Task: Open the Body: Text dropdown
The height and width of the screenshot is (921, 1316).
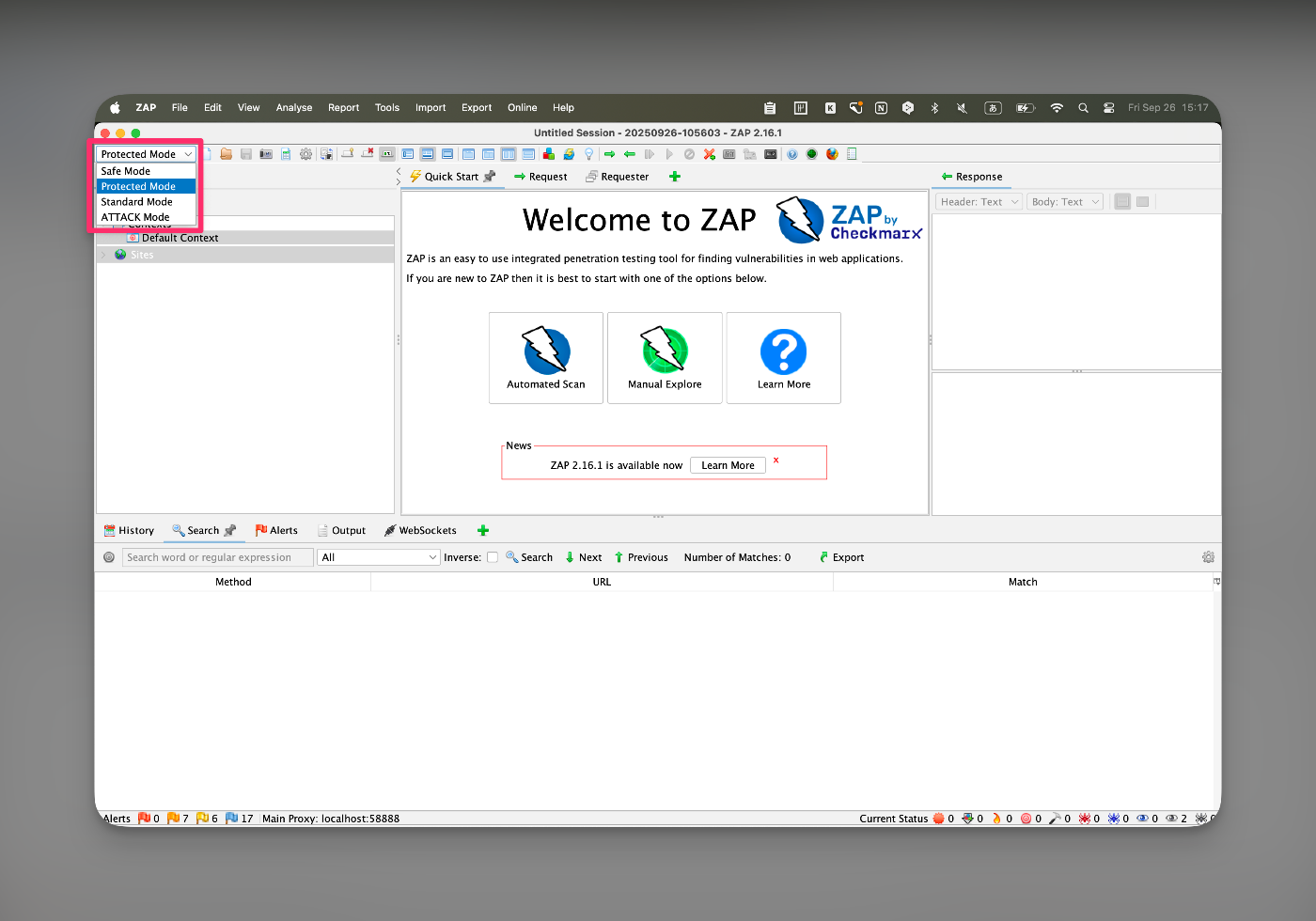Action: point(1065,202)
